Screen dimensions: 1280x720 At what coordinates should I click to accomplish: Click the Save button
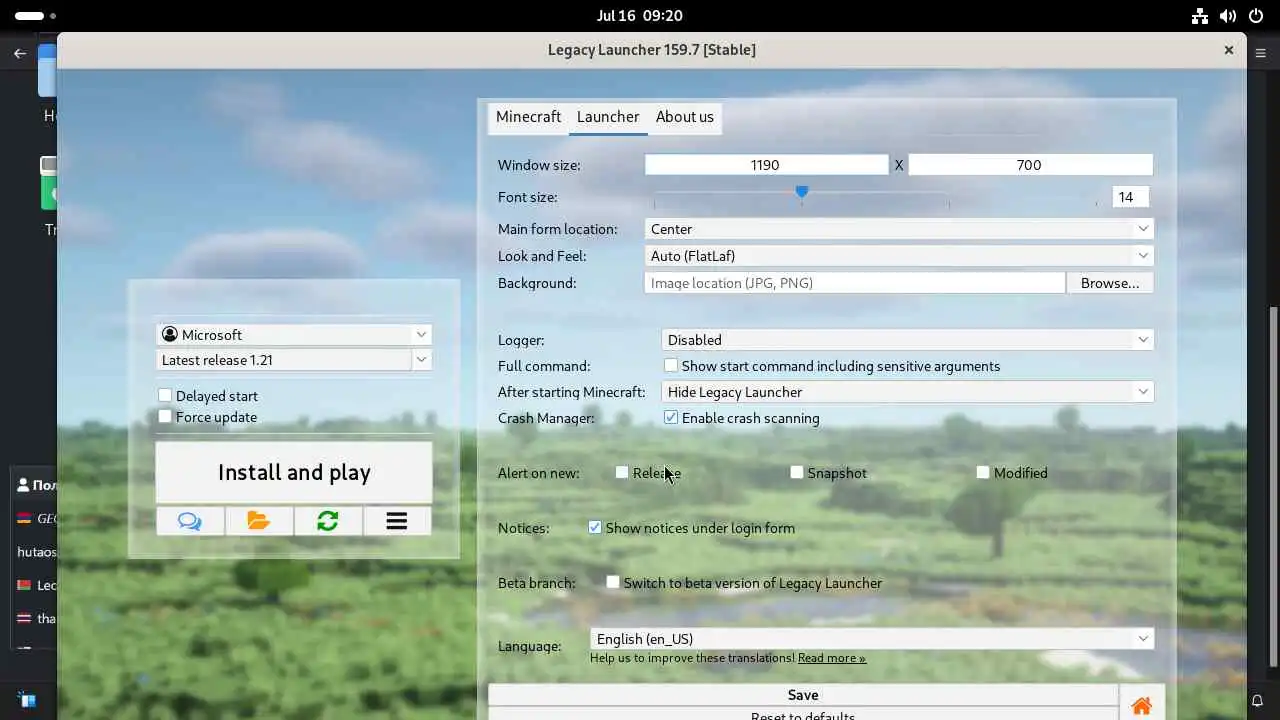(x=803, y=695)
